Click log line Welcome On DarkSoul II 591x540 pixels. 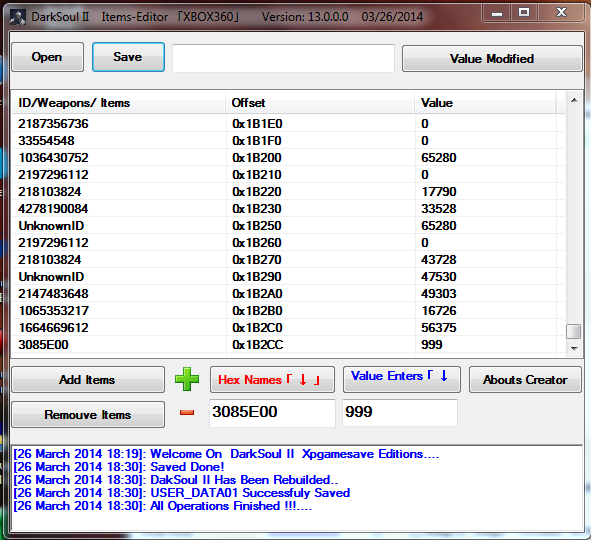coord(226,454)
